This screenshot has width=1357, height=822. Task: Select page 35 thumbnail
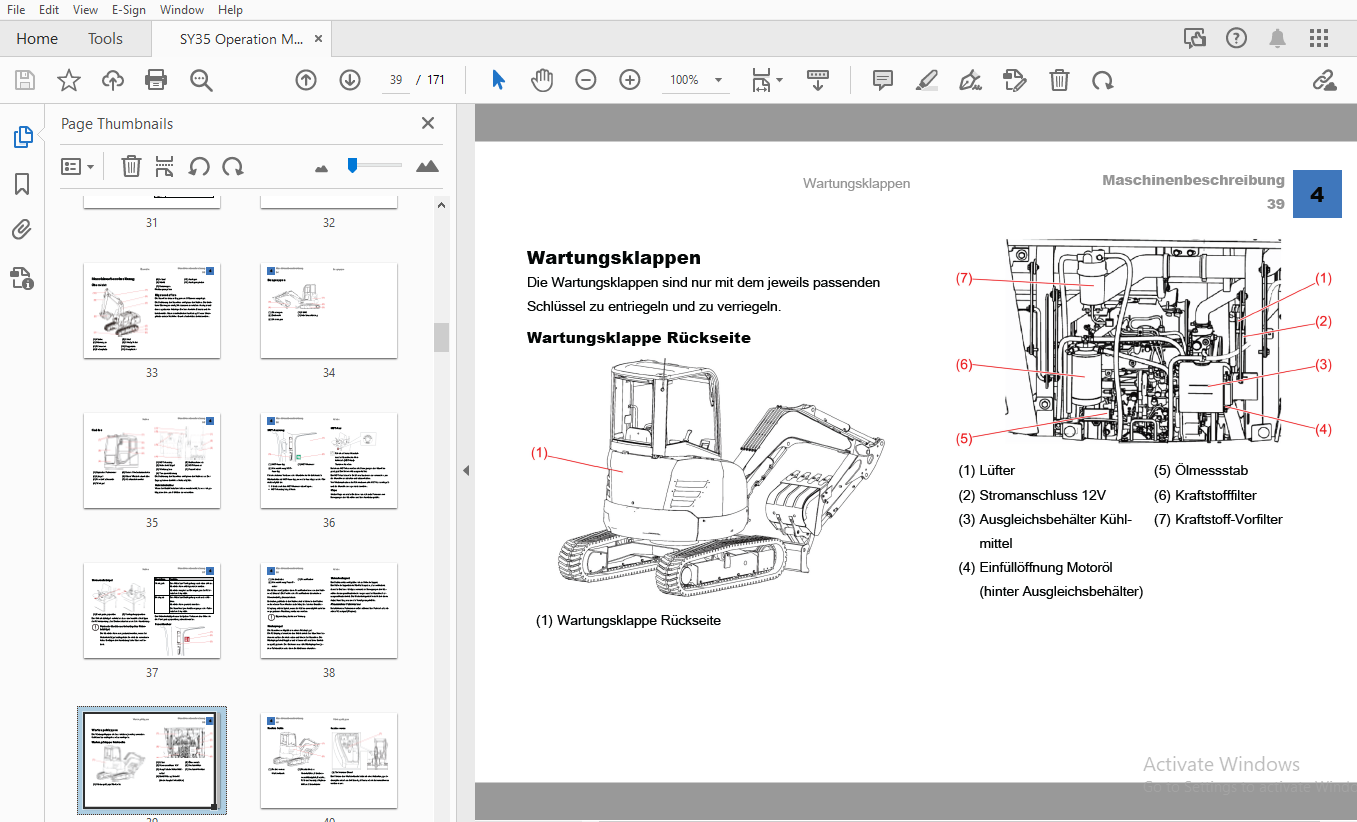pos(151,460)
